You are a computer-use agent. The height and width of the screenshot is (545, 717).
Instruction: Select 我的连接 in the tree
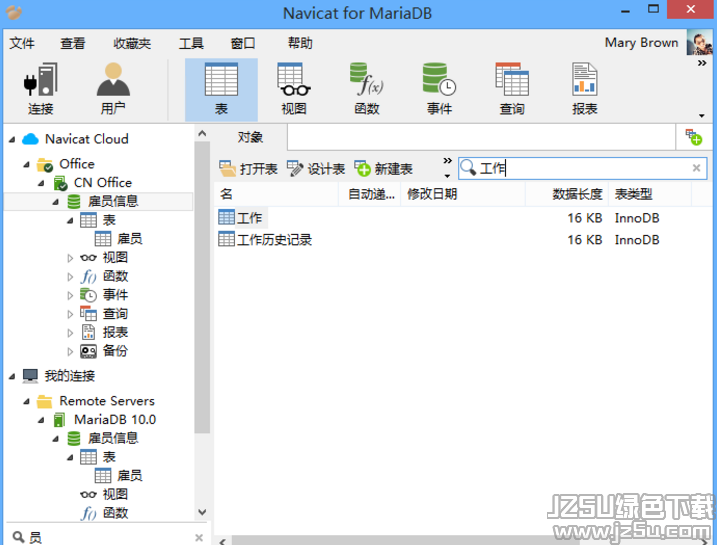[x=69, y=376]
